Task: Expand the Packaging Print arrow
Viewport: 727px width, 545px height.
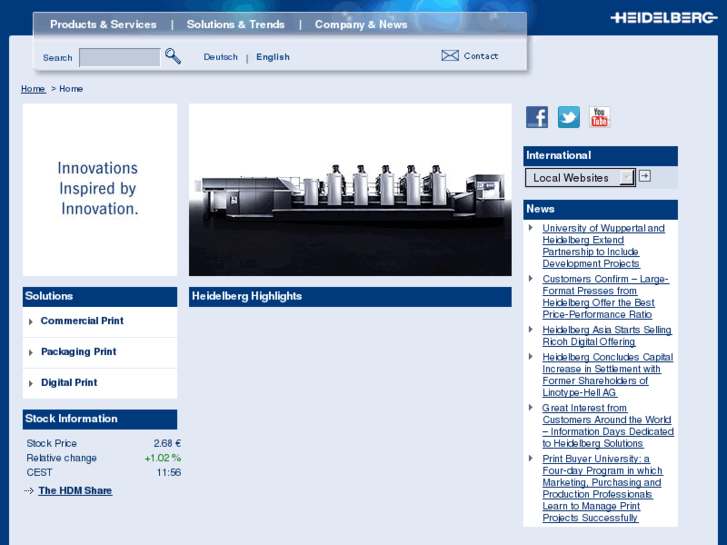Action: 31,353
